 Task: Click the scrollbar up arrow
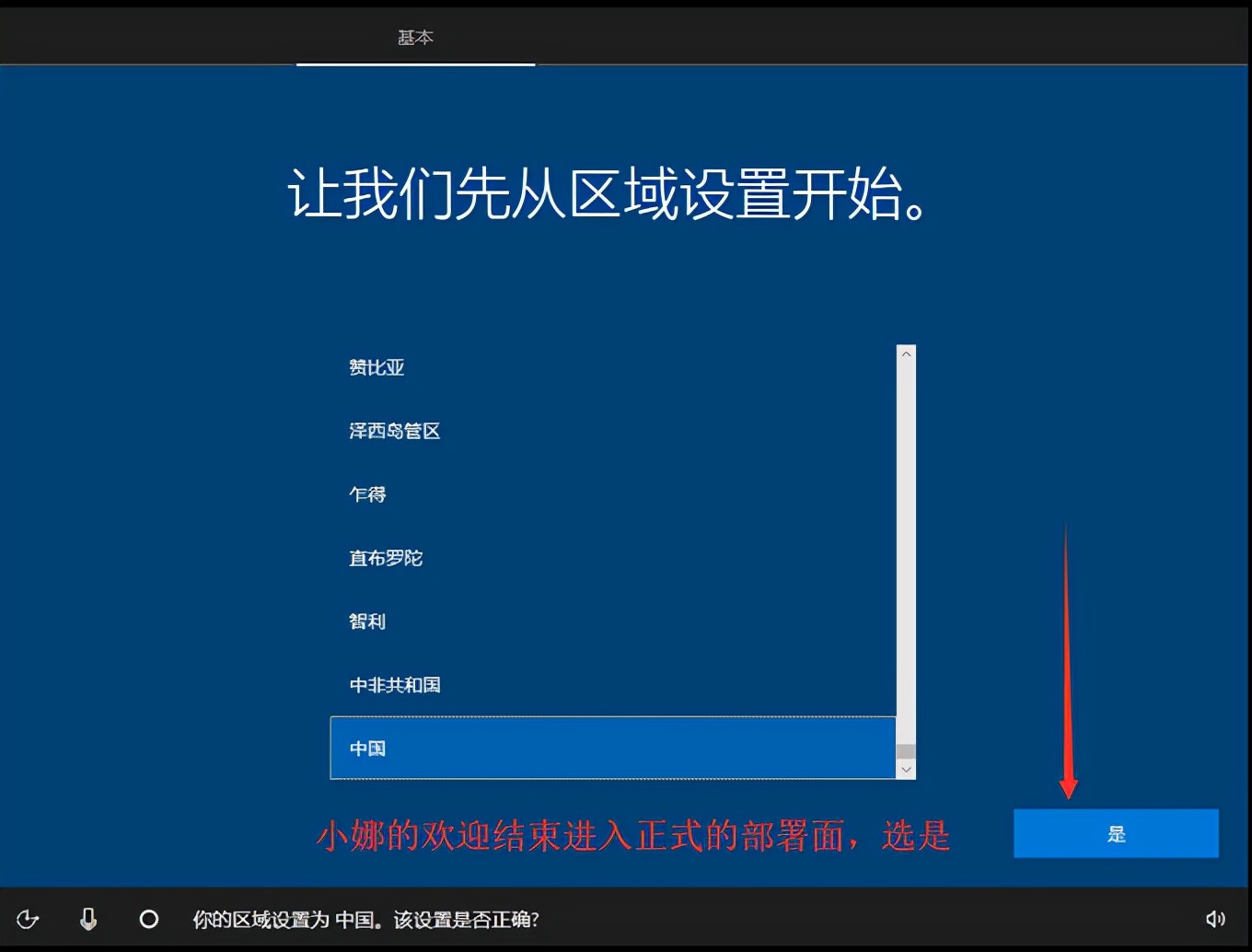pyautogui.click(x=906, y=354)
